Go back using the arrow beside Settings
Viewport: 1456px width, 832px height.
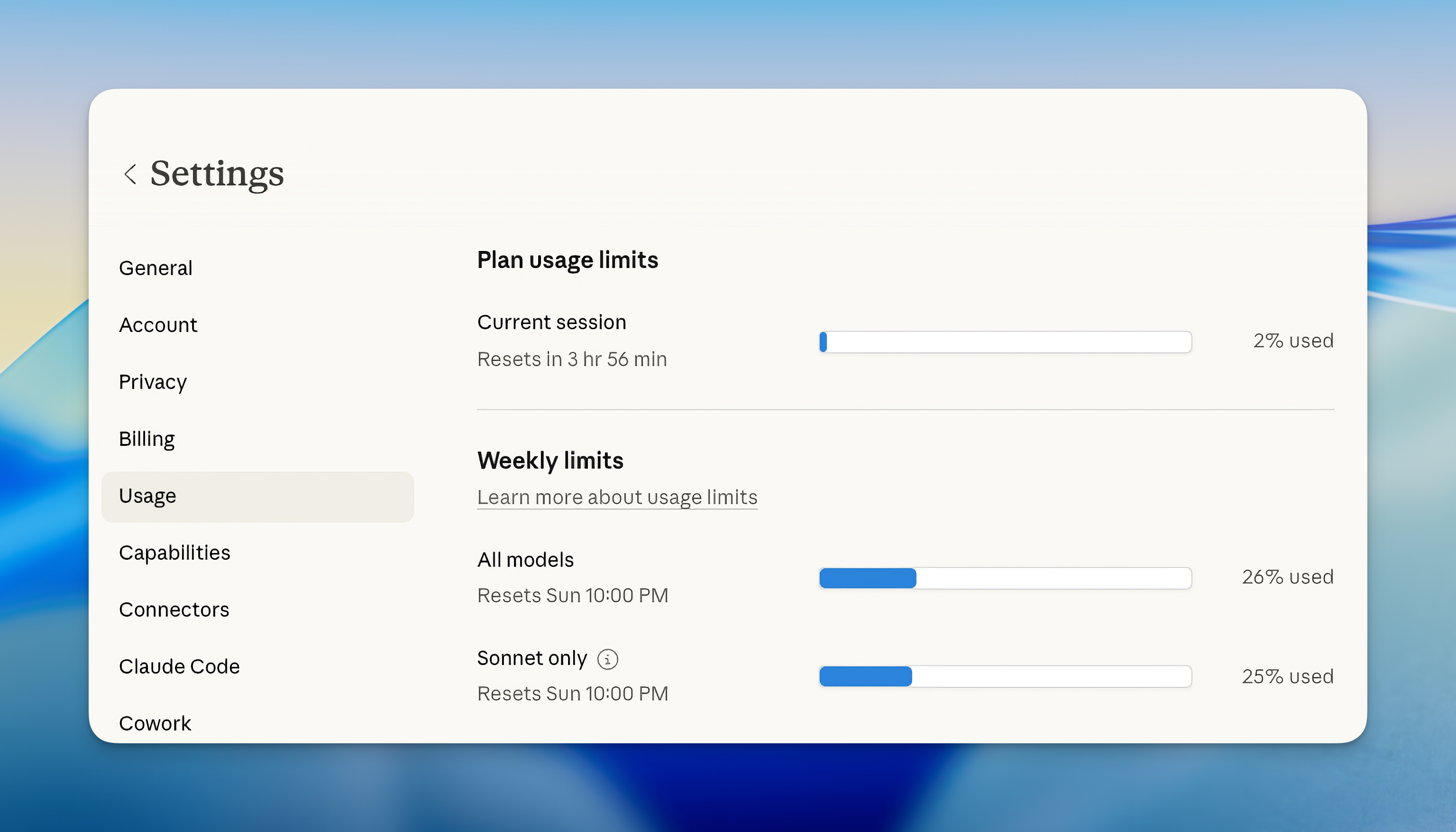point(130,174)
